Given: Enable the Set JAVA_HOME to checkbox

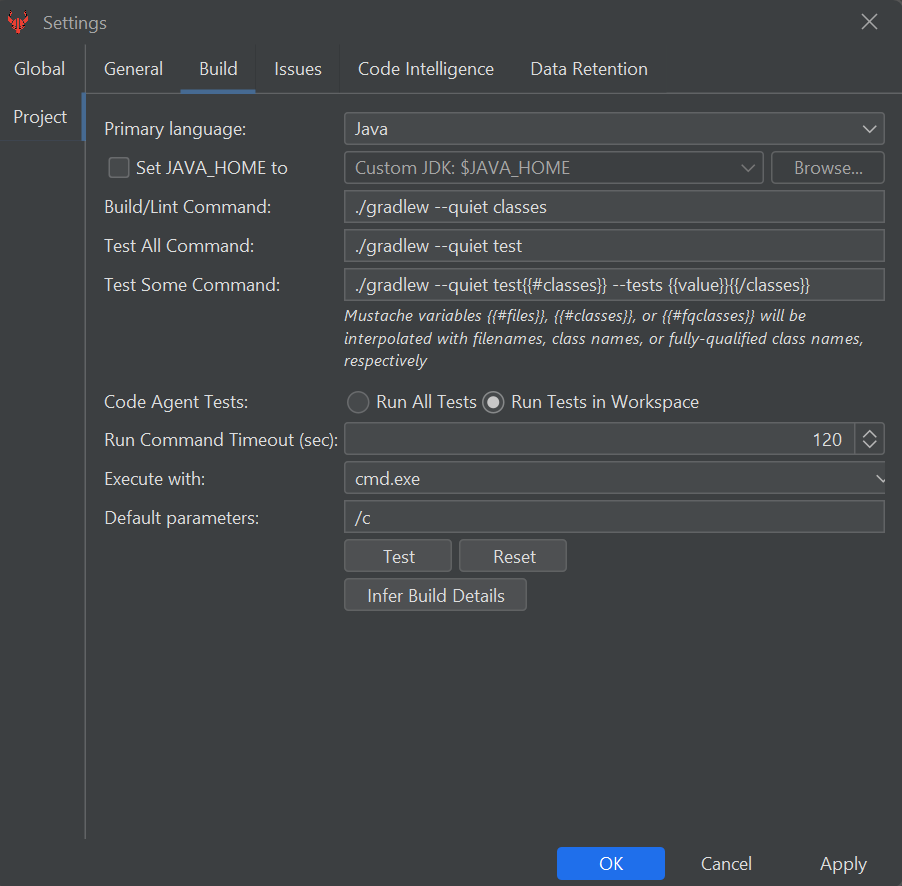Looking at the screenshot, I should pos(119,168).
